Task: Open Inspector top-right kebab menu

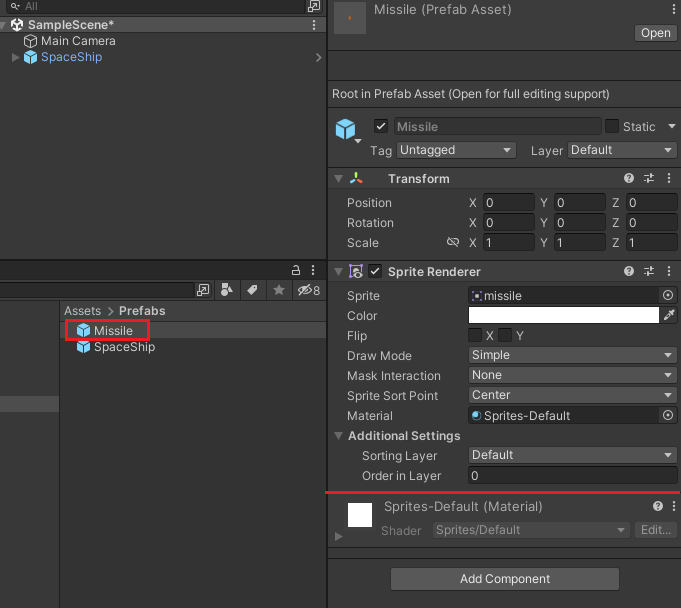Action: pyautogui.click(x=674, y=9)
